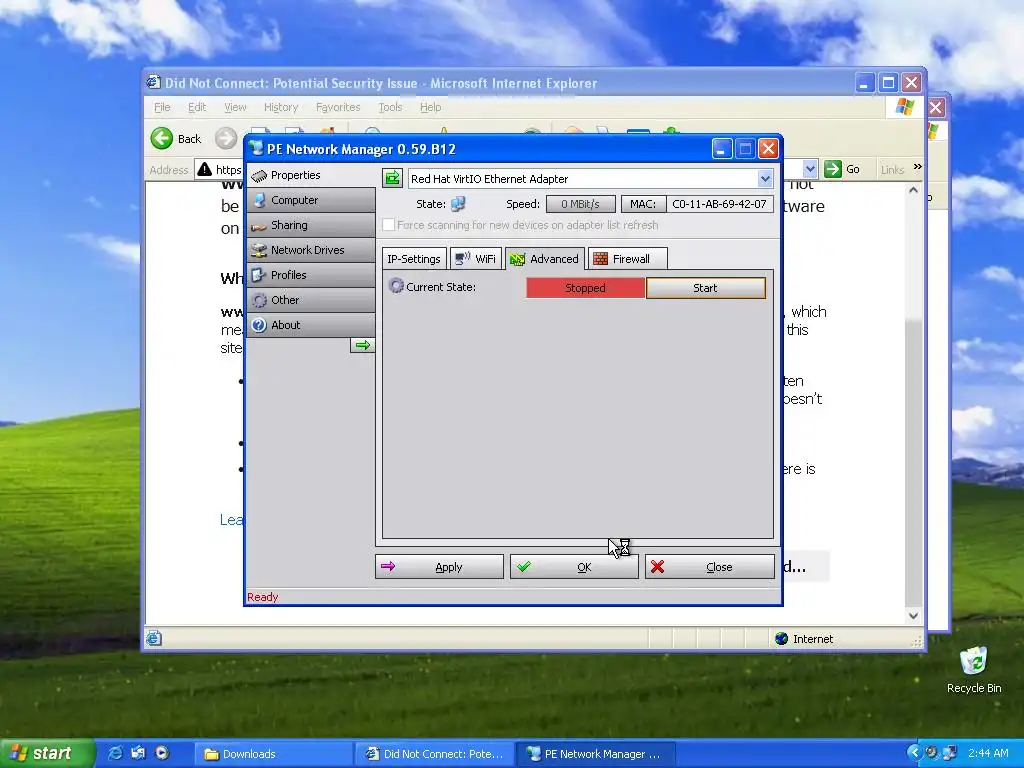Open the Computer section in sidebar
Viewport: 1024px width, 768px height.
tap(311, 200)
